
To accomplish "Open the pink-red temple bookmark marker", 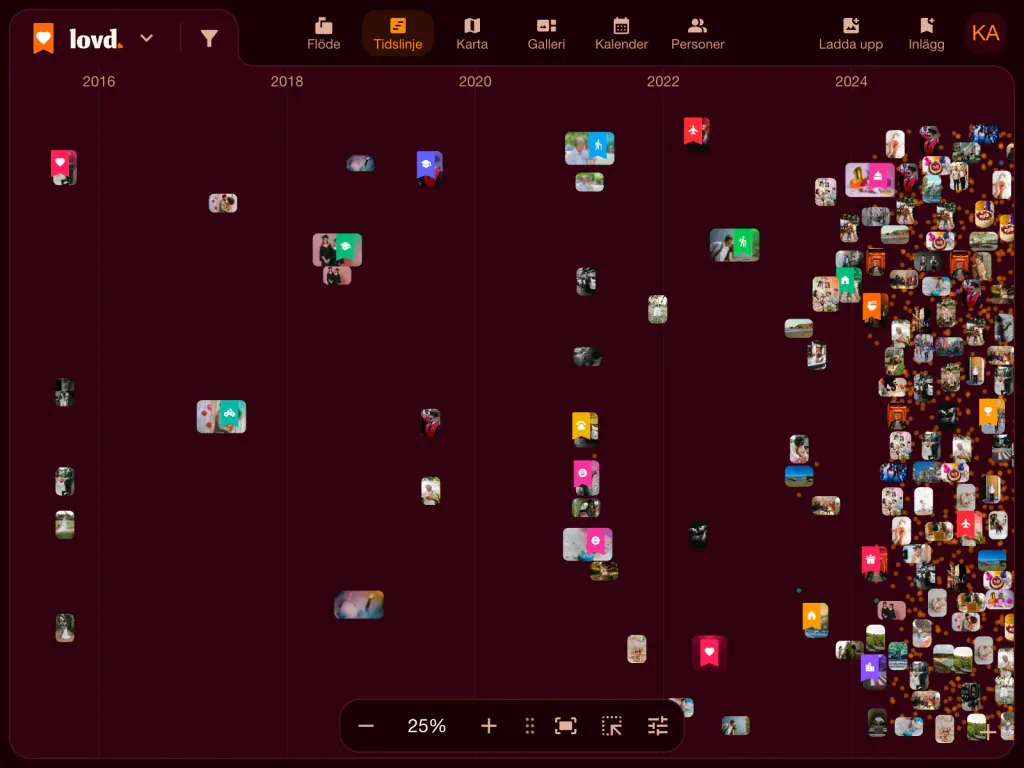I will [871, 560].
